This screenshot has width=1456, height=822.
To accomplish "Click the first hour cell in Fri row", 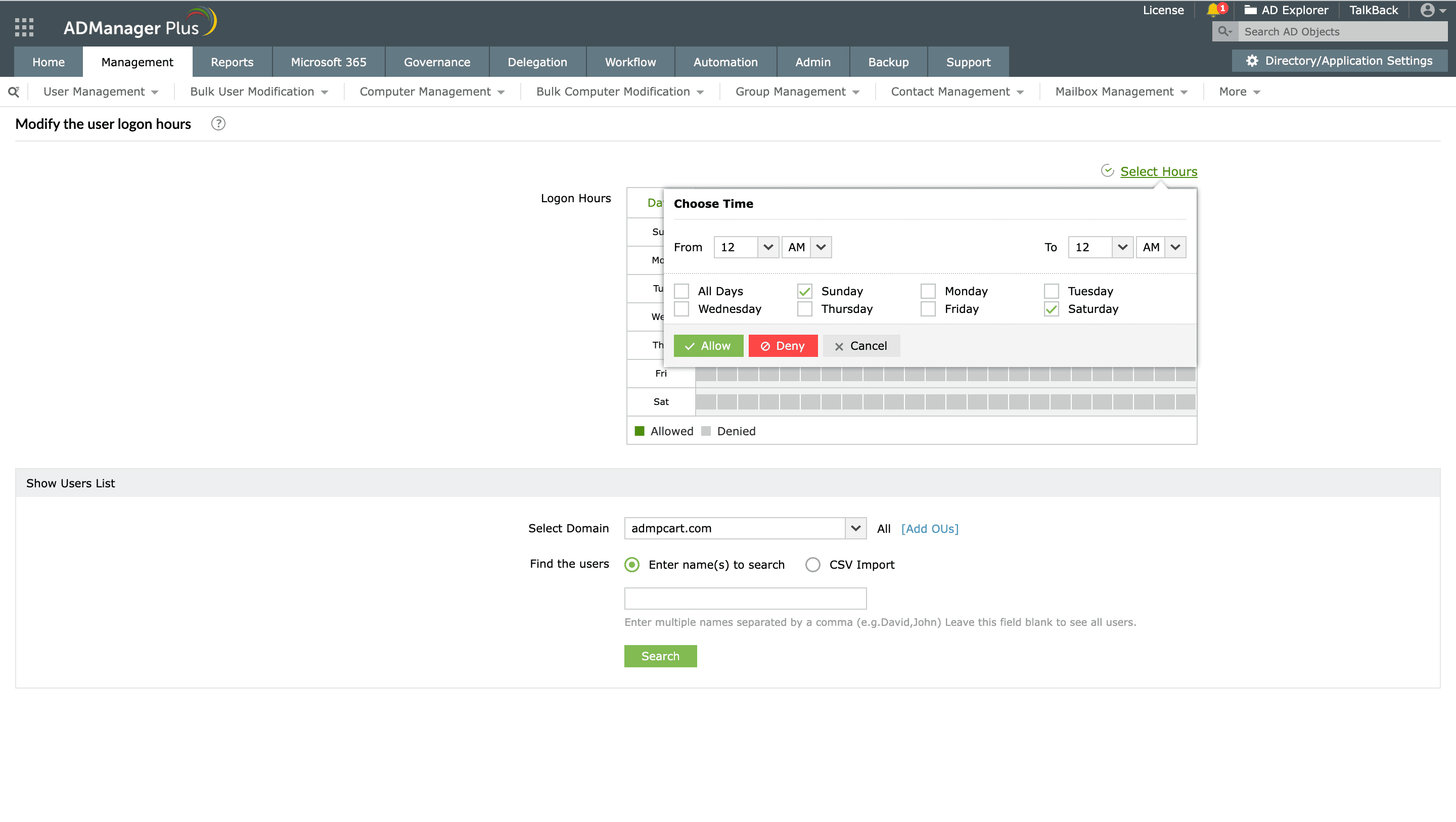I will 706,373.
